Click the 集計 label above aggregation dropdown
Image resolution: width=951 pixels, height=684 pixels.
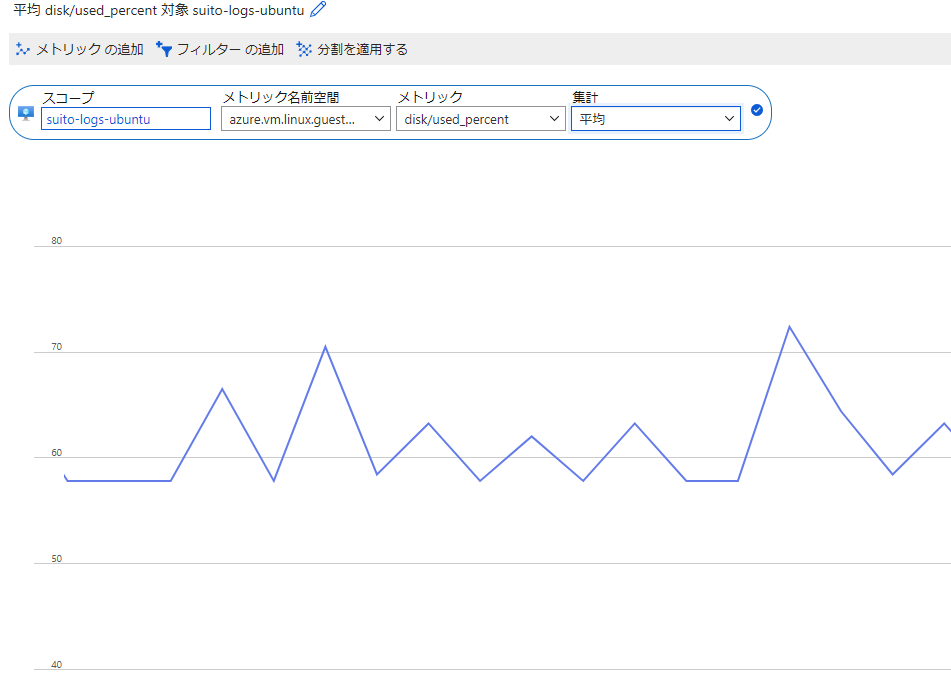click(585, 97)
